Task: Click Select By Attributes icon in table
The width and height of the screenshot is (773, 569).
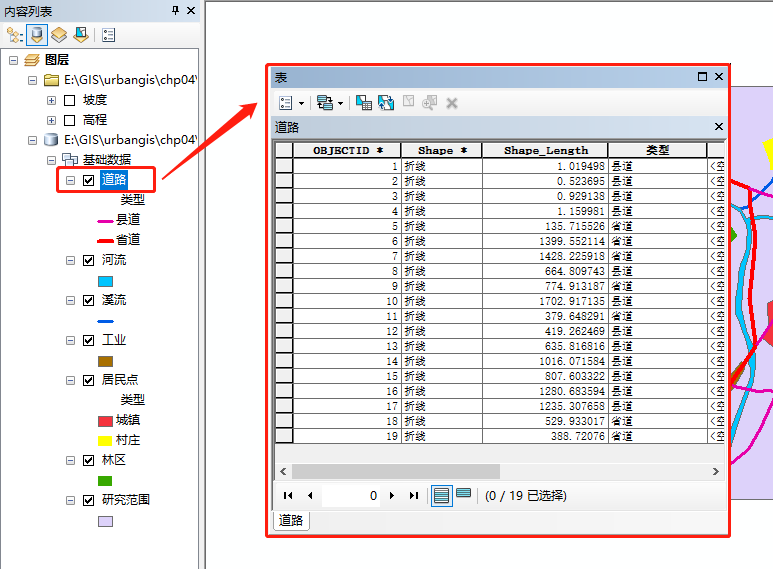Action: (364, 103)
